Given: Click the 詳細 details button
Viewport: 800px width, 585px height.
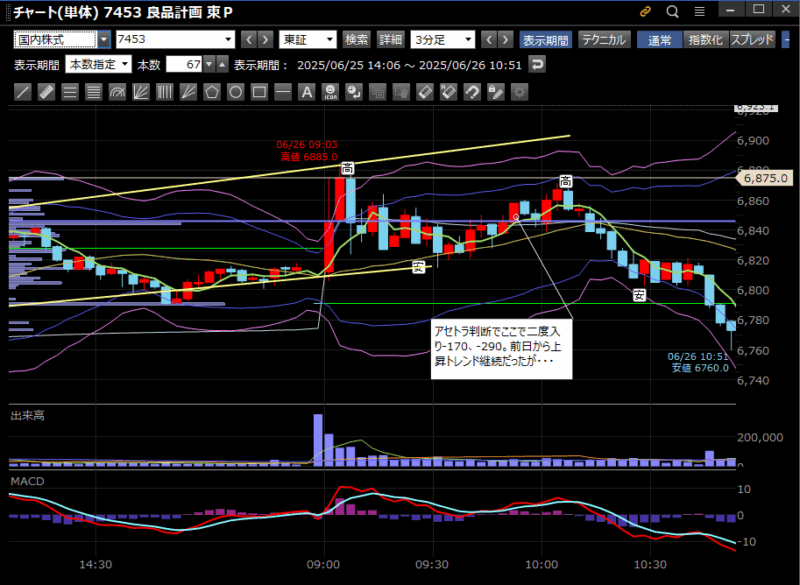Looking at the screenshot, I should 391,39.
